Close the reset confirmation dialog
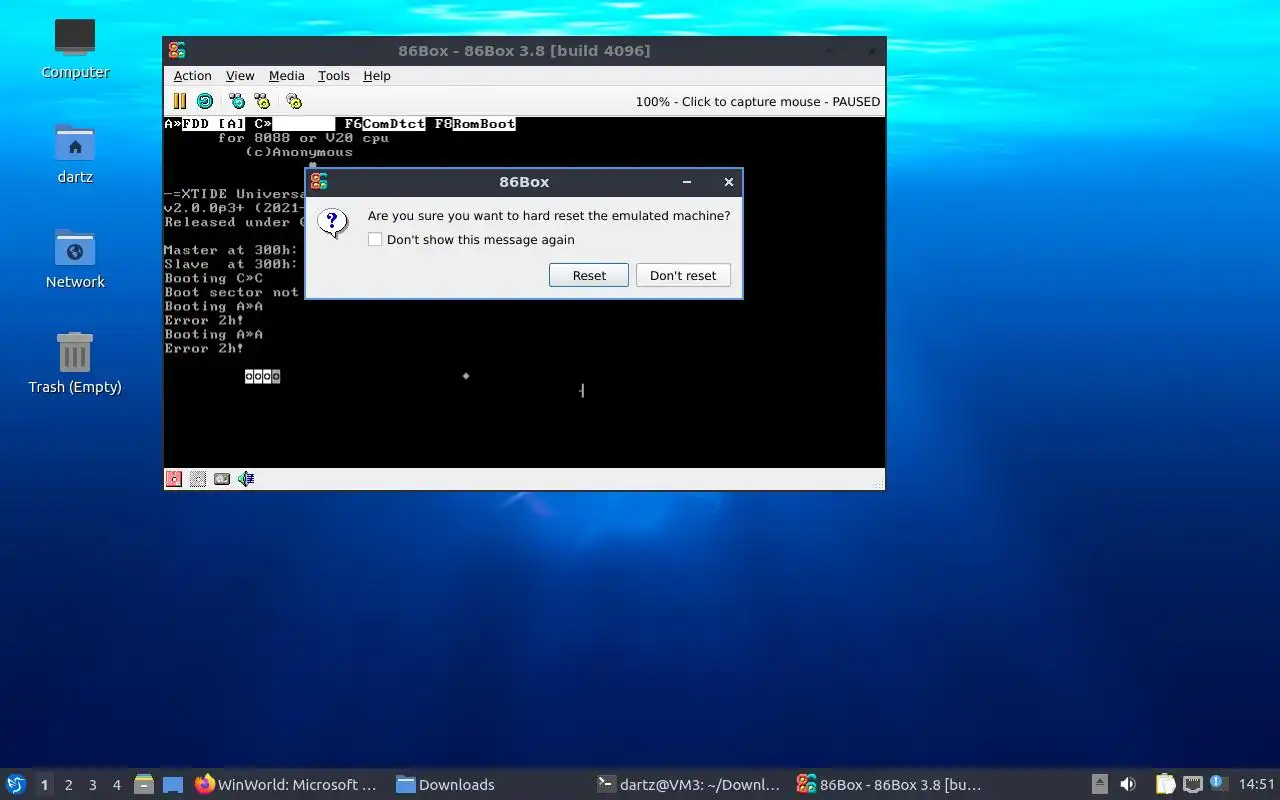 coord(729,182)
